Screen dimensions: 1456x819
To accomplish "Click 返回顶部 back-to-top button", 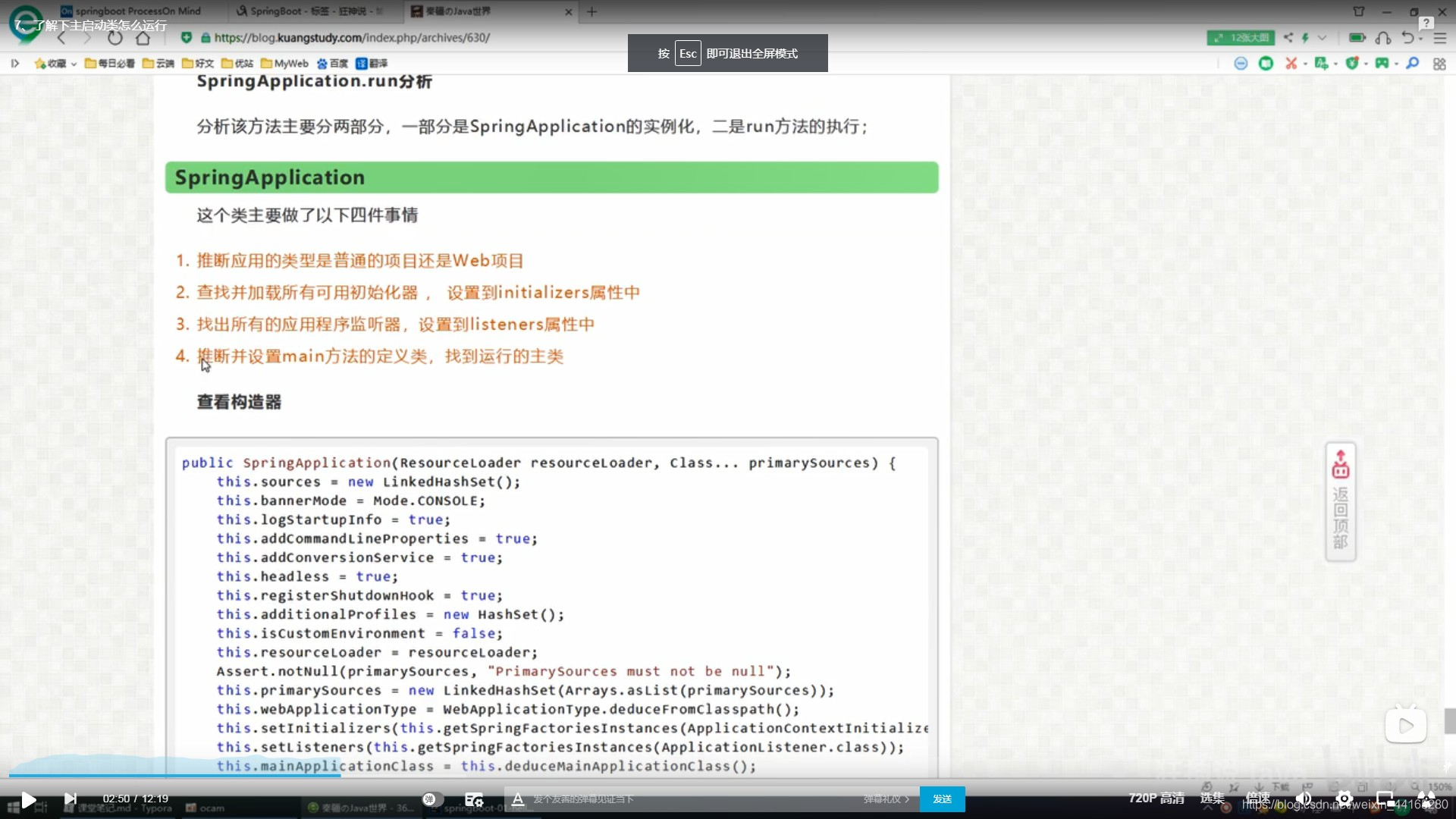I will 1340,502.
